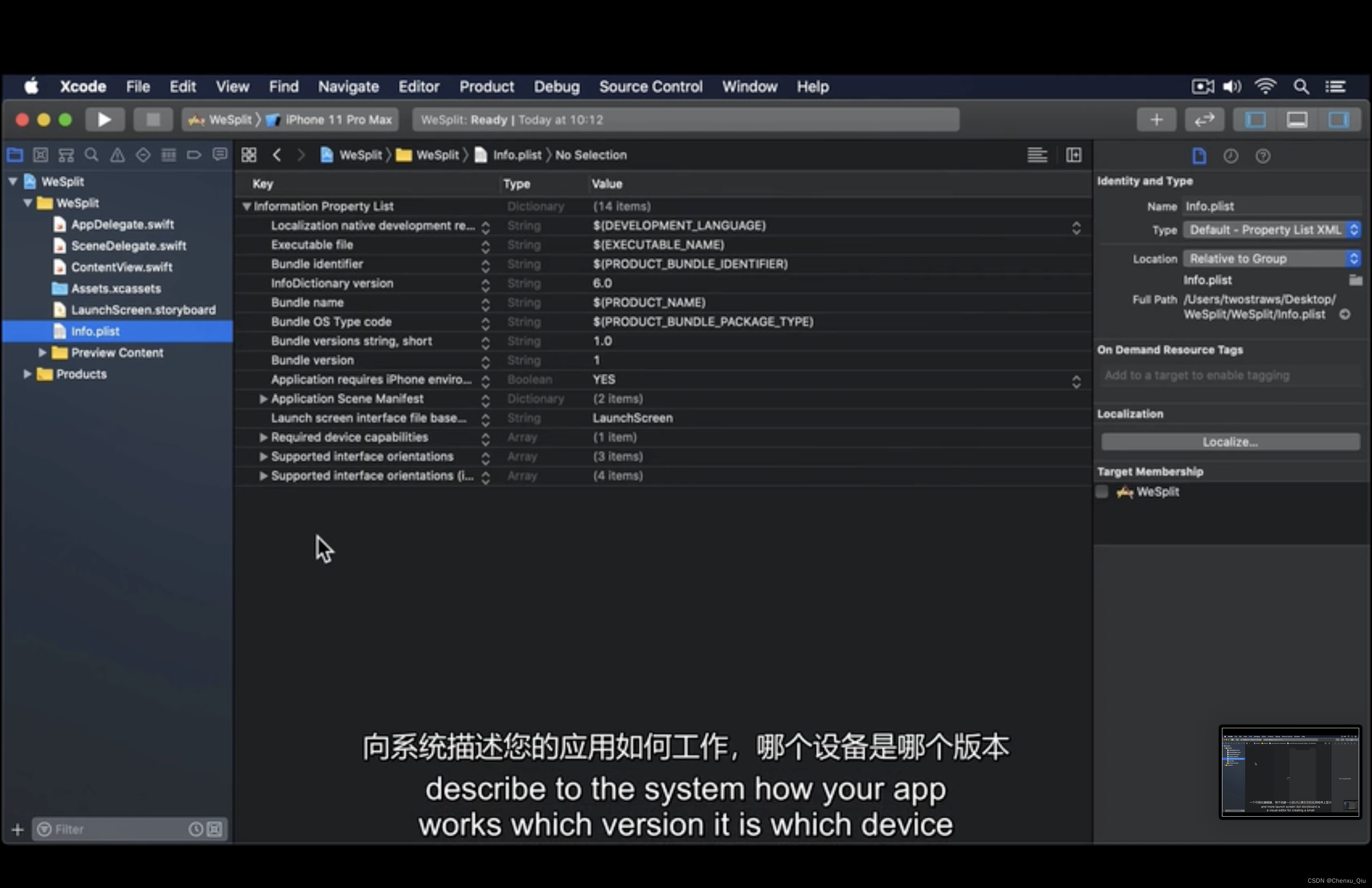Click the video preview thumbnail
Image resolution: width=1372 pixels, height=888 pixels.
click(x=1290, y=772)
